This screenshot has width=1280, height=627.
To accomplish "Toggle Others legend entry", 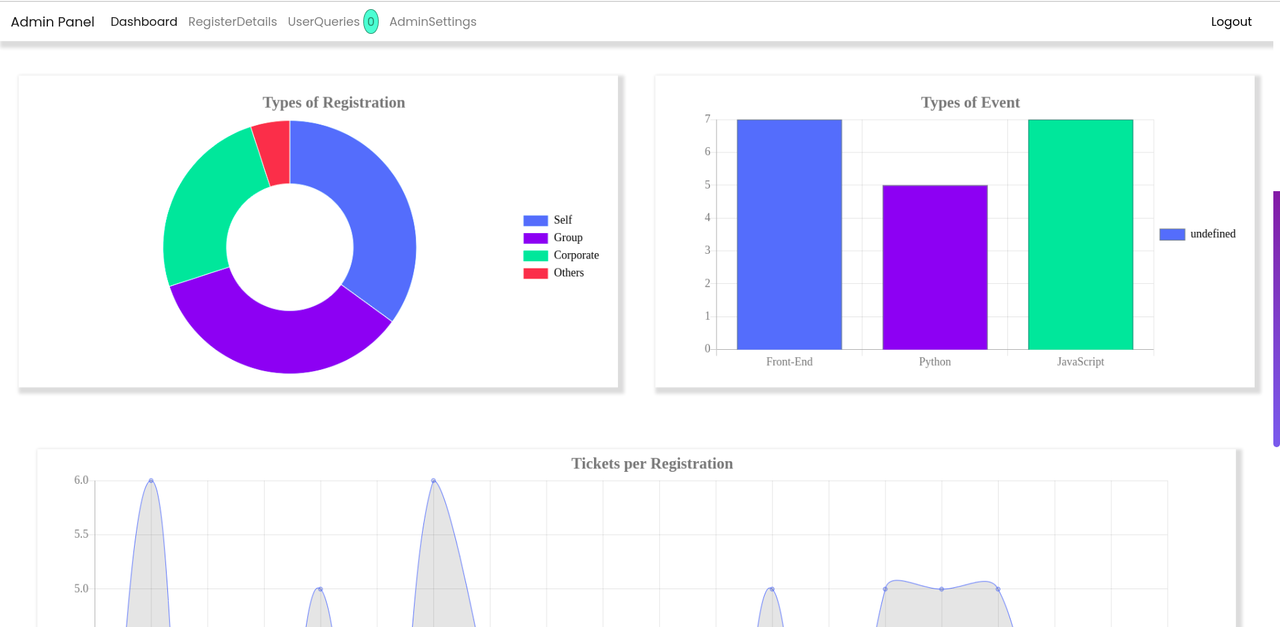I will tap(554, 273).
